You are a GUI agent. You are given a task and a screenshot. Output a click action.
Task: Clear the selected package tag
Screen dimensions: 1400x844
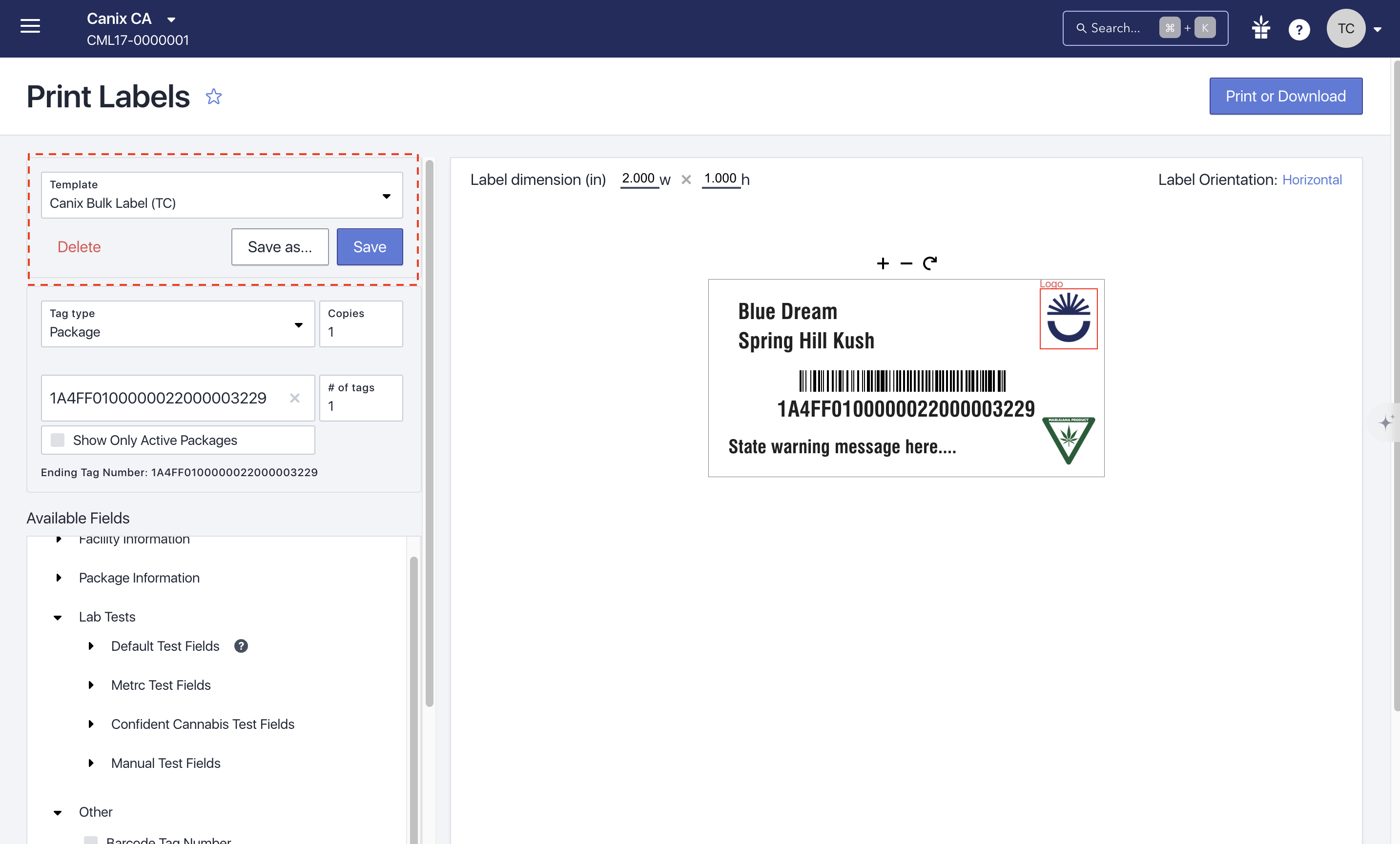coord(294,398)
